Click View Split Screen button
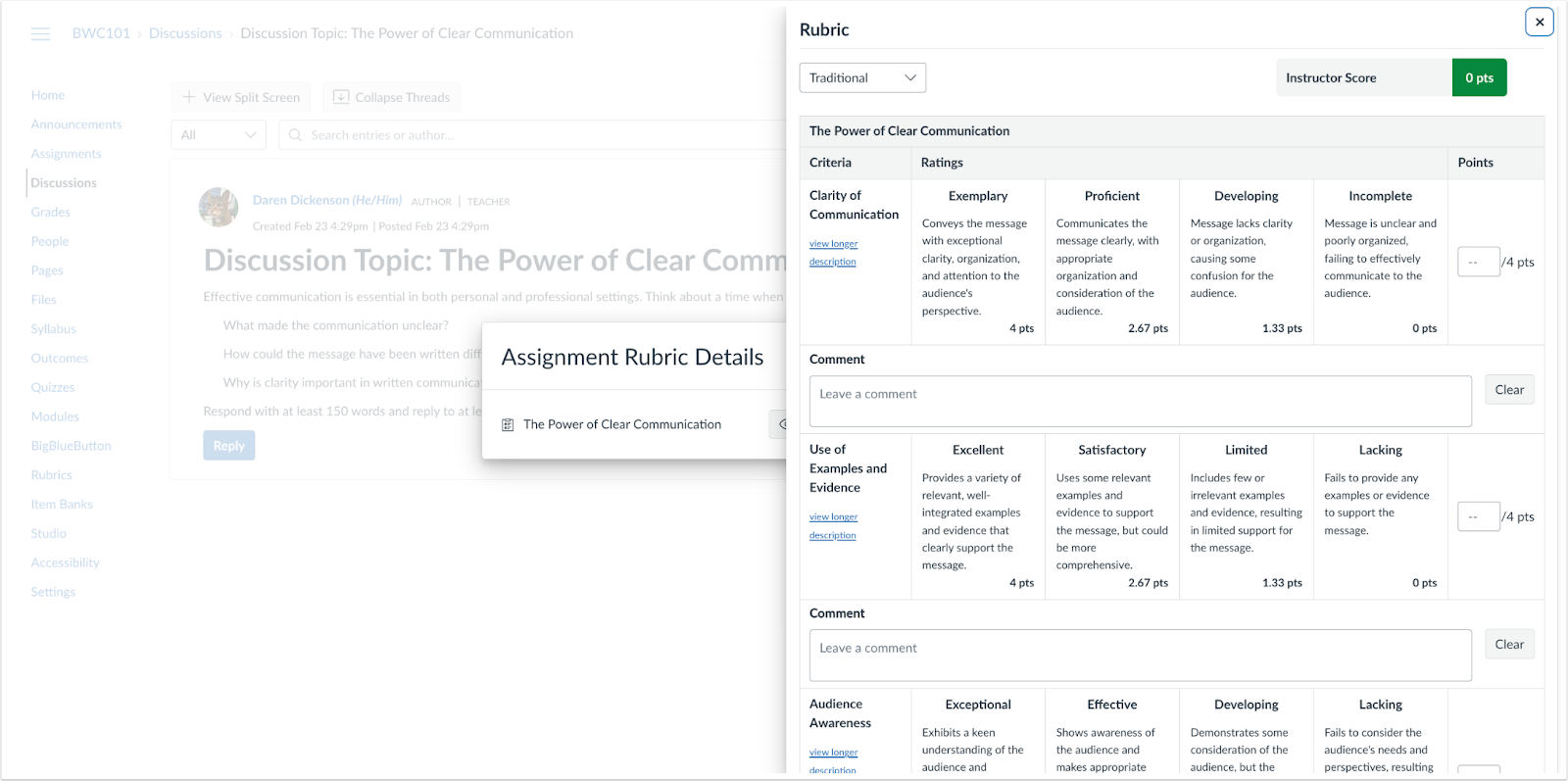 tap(241, 97)
